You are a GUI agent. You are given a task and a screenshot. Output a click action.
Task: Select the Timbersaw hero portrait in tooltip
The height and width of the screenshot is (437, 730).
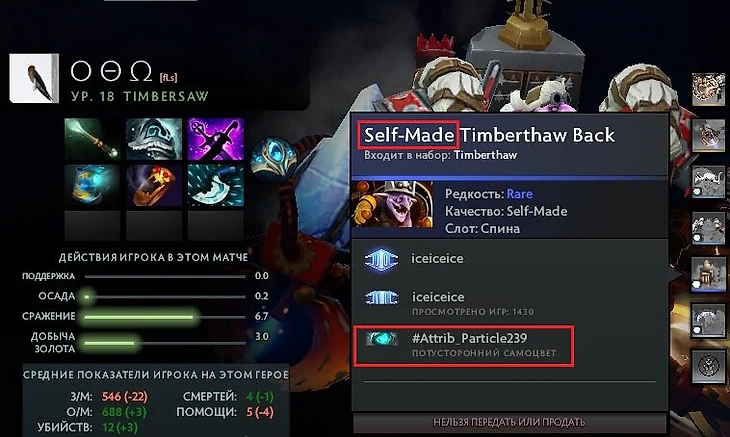[x=394, y=205]
